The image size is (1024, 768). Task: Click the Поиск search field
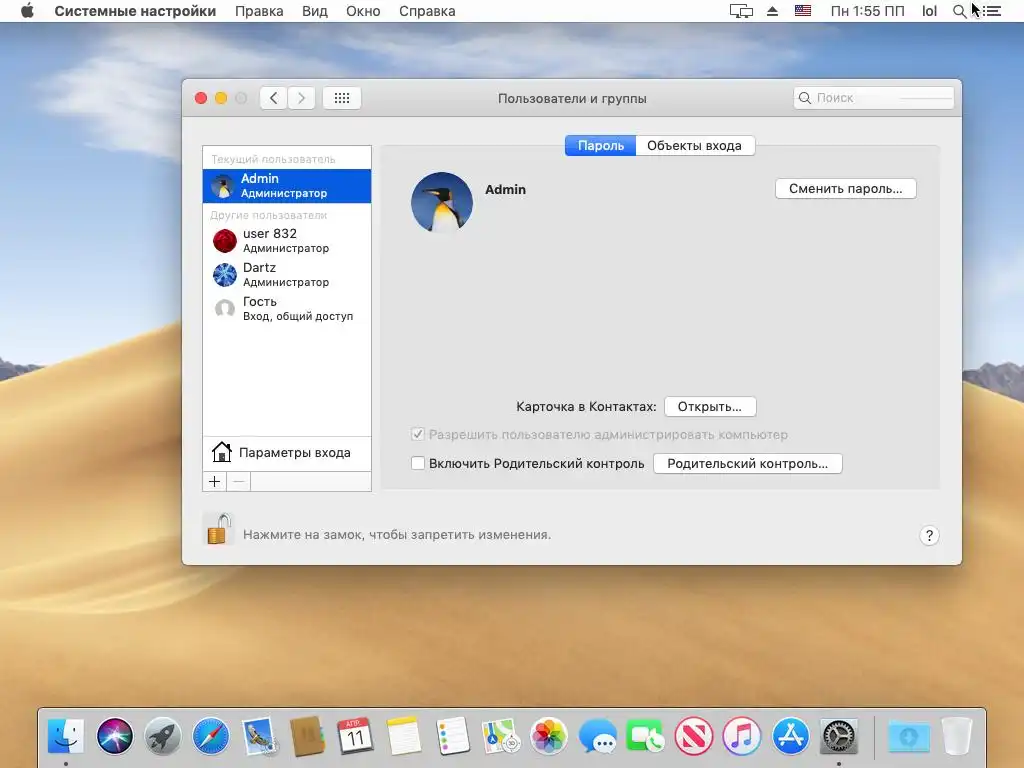click(874, 98)
